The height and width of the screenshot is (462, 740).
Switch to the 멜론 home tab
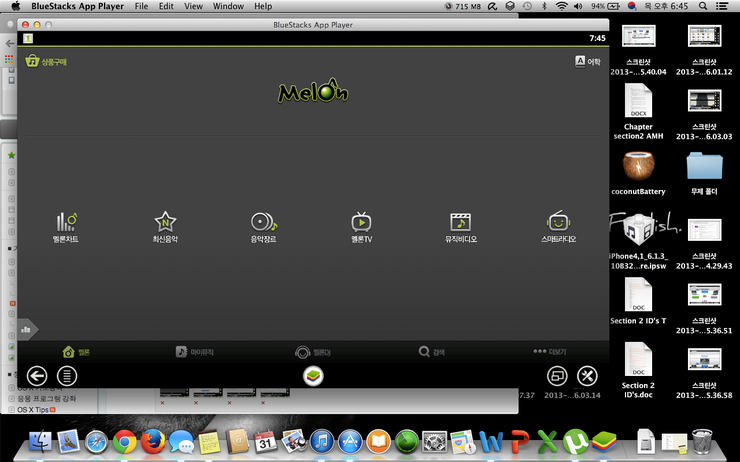pyautogui.click(x=76, y=352)
